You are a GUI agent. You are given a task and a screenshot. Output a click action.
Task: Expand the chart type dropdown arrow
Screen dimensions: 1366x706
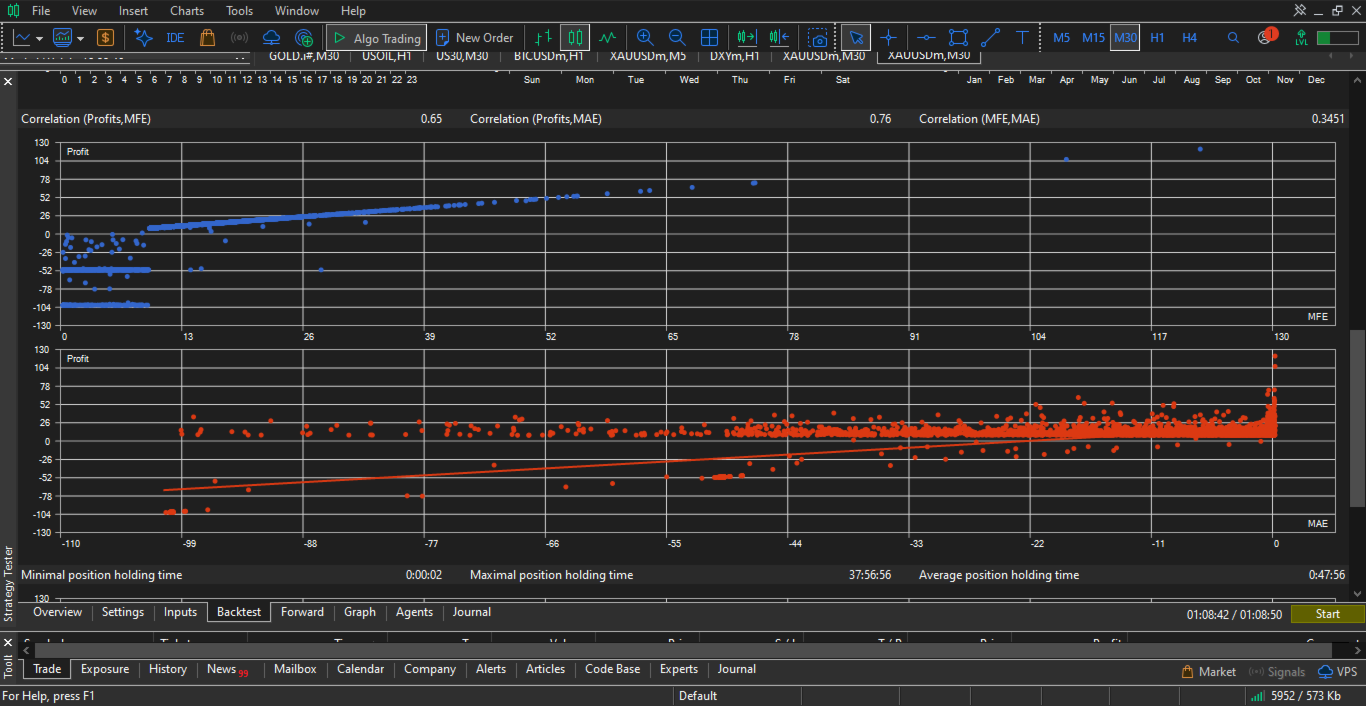tap(39, 38)
